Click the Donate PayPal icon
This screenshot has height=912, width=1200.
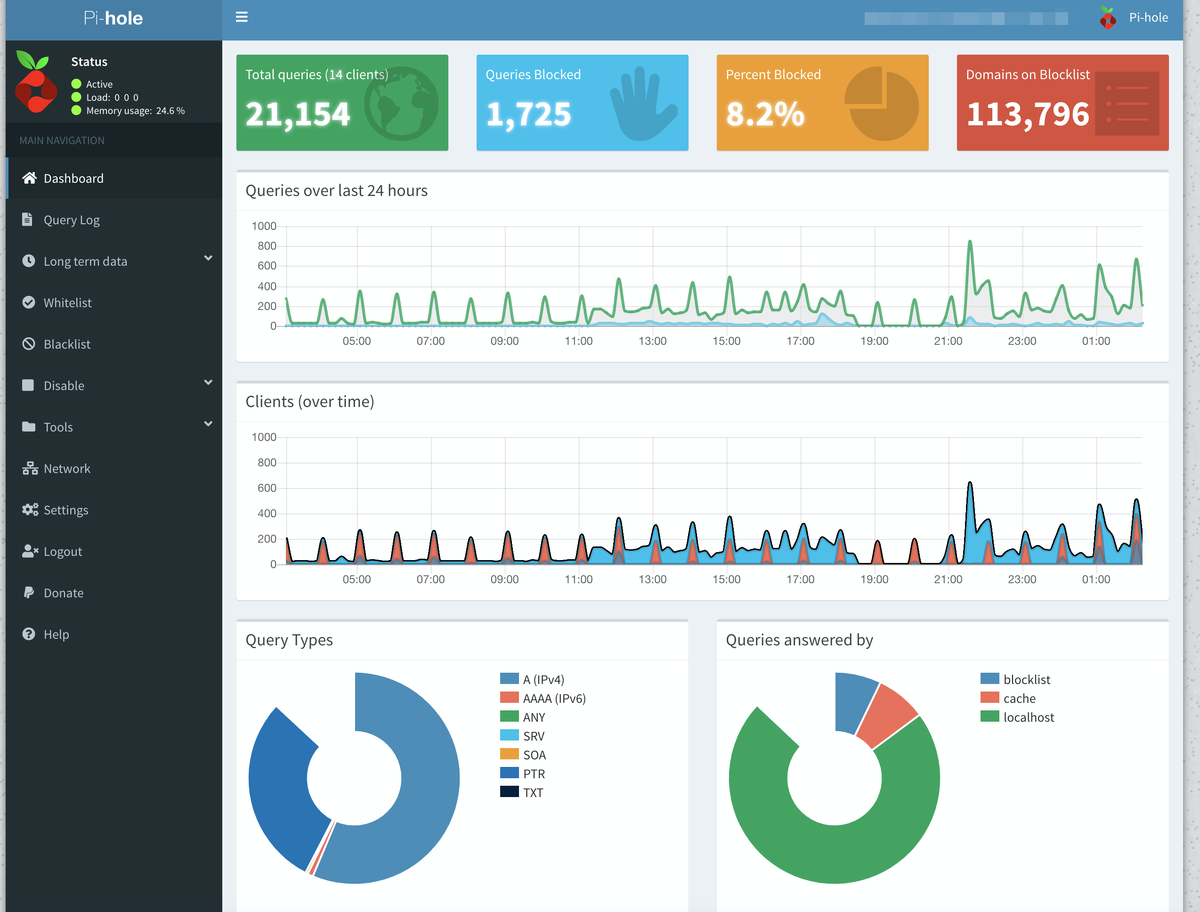tap(28, 593)
